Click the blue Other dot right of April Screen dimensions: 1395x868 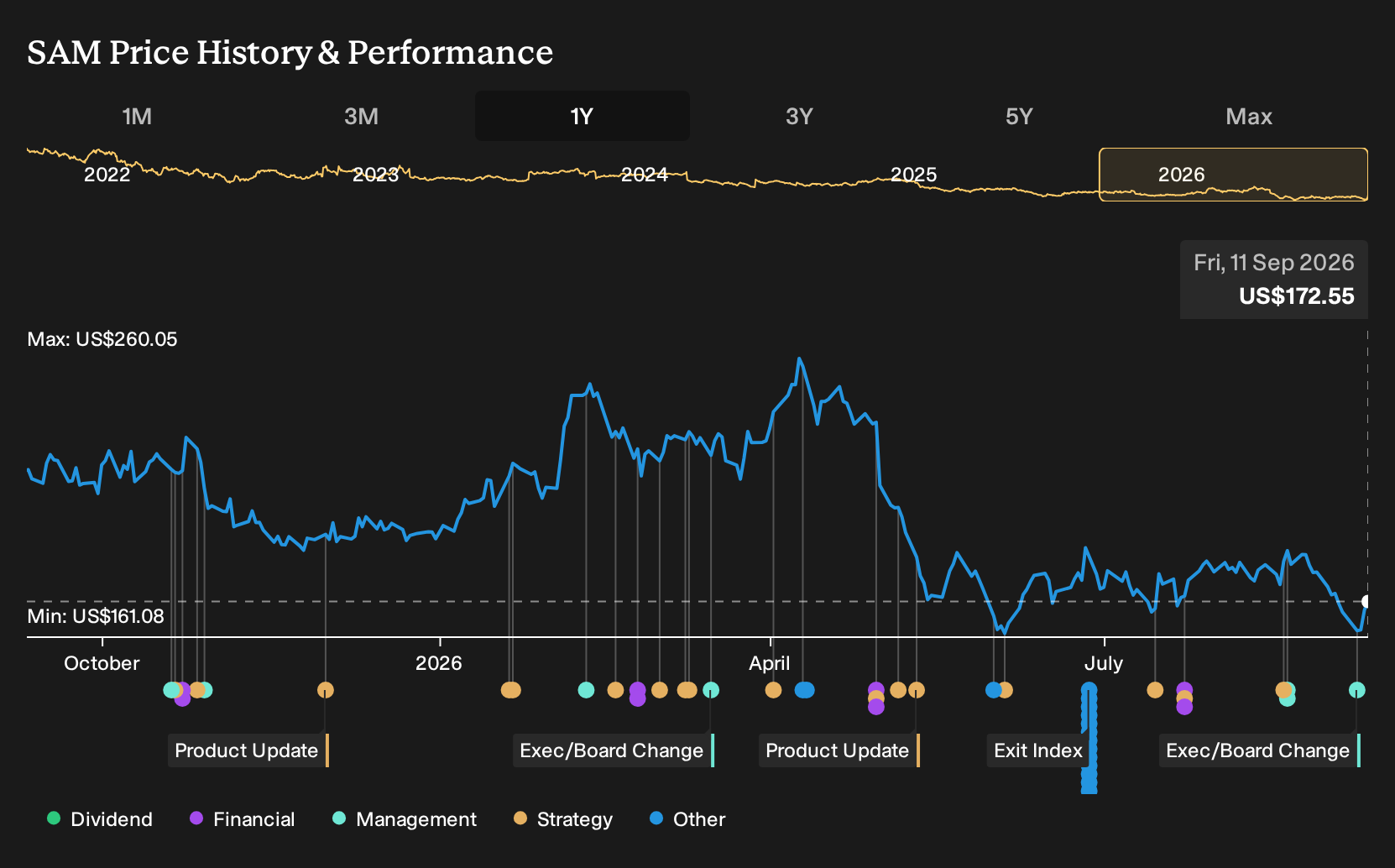(804, 690)
